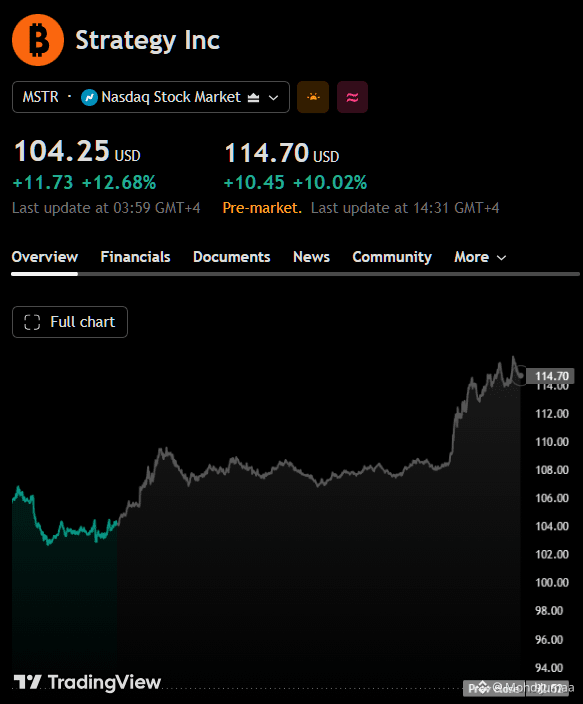Viewport: 583px width, 704px height.
Task: Click the orange Bitcoin logo icon
Action: coord(38,40)
